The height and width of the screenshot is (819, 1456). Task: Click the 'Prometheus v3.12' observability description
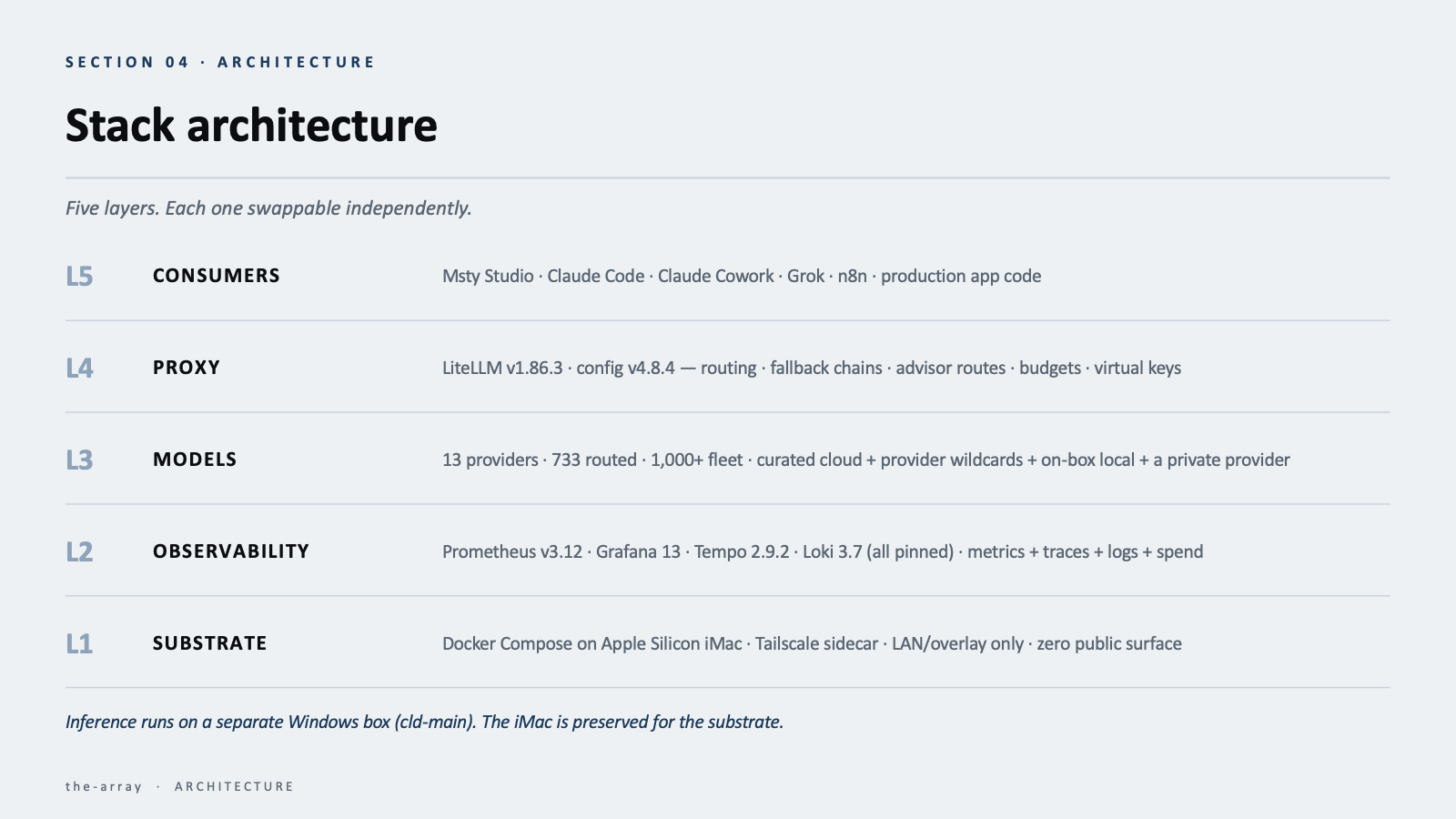823,552
